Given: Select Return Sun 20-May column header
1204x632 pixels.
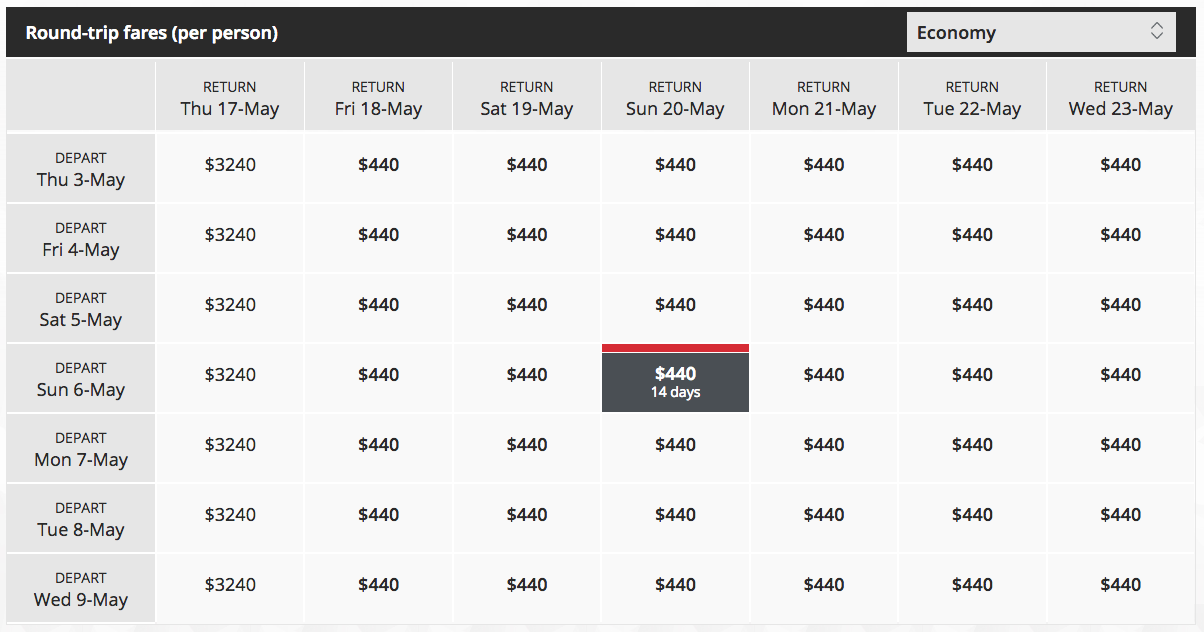Looking at the screenshot, I should point(675,98).
